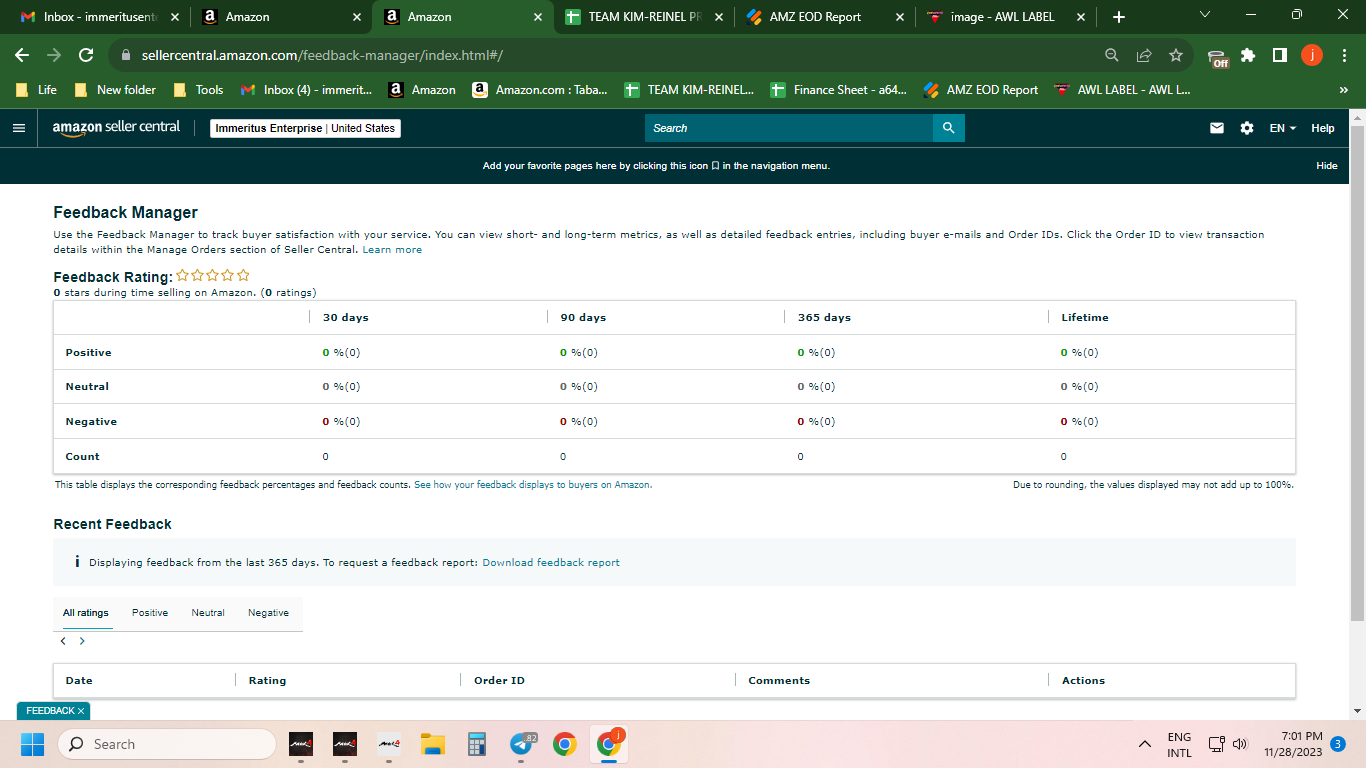
Task: Open File Explorer from taskbar
Action: [432, 744]
